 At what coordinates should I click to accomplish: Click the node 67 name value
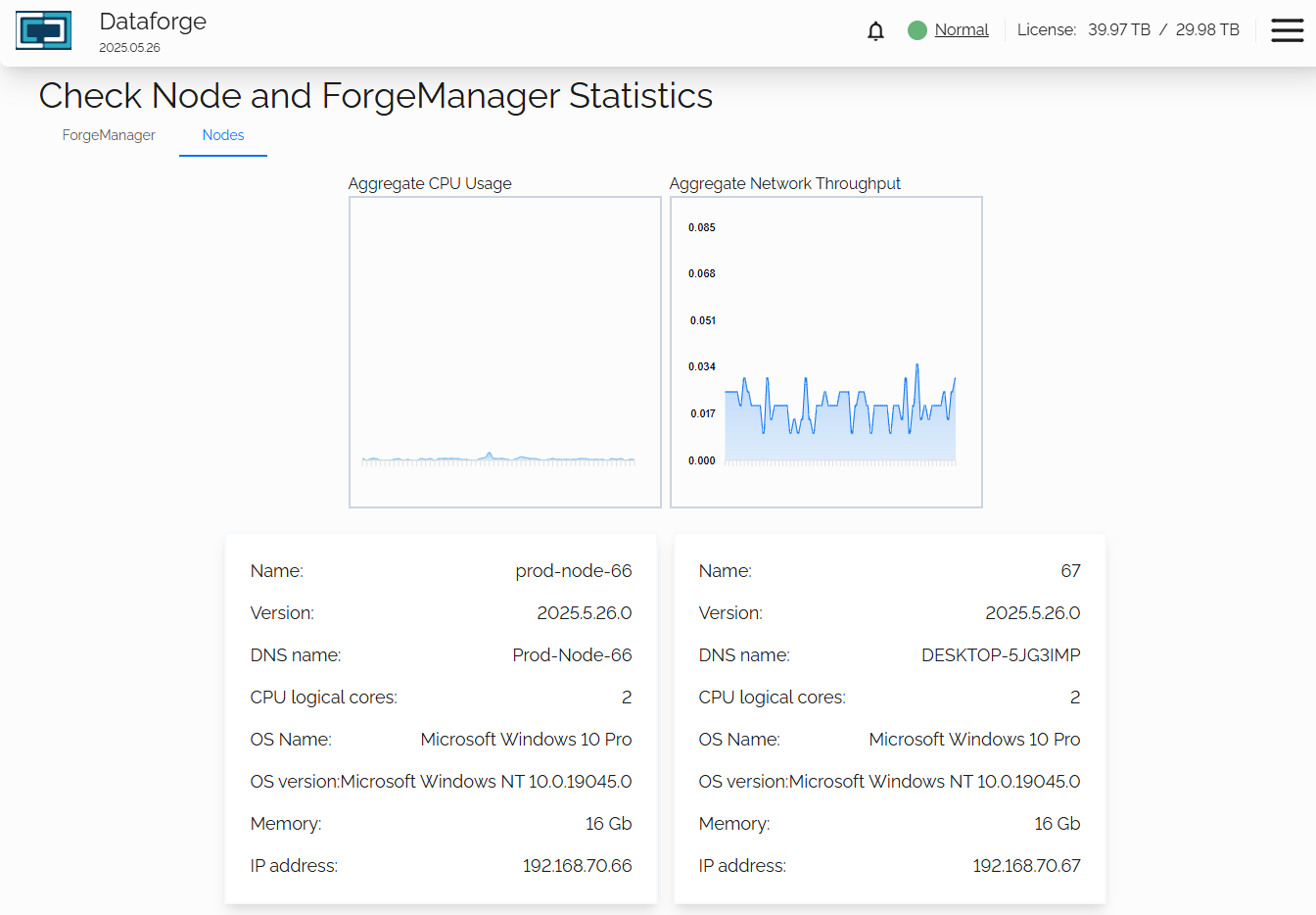pyautogui.click(x=1070, y=571)
